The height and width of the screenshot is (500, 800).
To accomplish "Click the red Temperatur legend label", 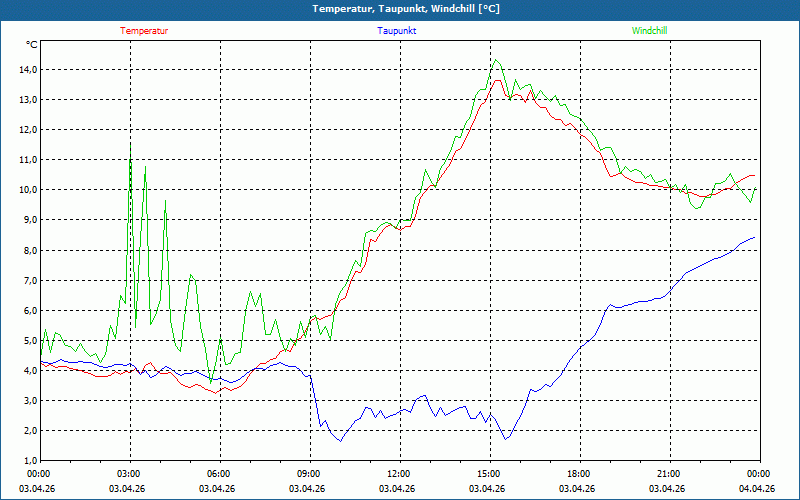I will (x=144, y=31).
